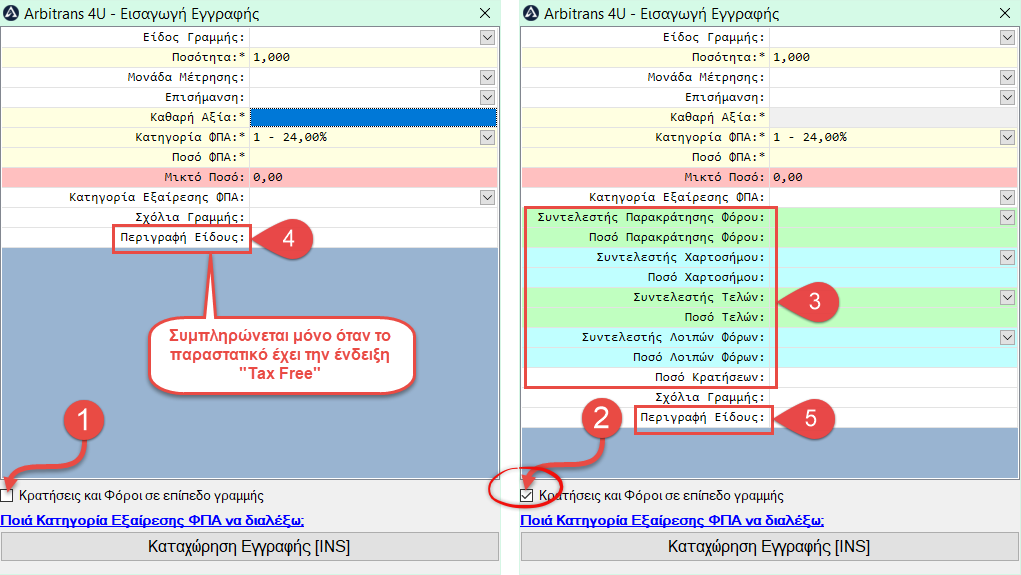Open Μονάδα Μέτρησης dropdown in left window
Viewport: 1021px width, 575px height.
(x=487, y=77)
